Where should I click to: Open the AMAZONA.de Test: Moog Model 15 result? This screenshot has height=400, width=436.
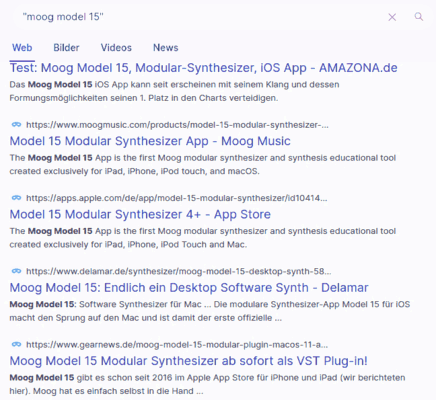[x=204, y=68]
